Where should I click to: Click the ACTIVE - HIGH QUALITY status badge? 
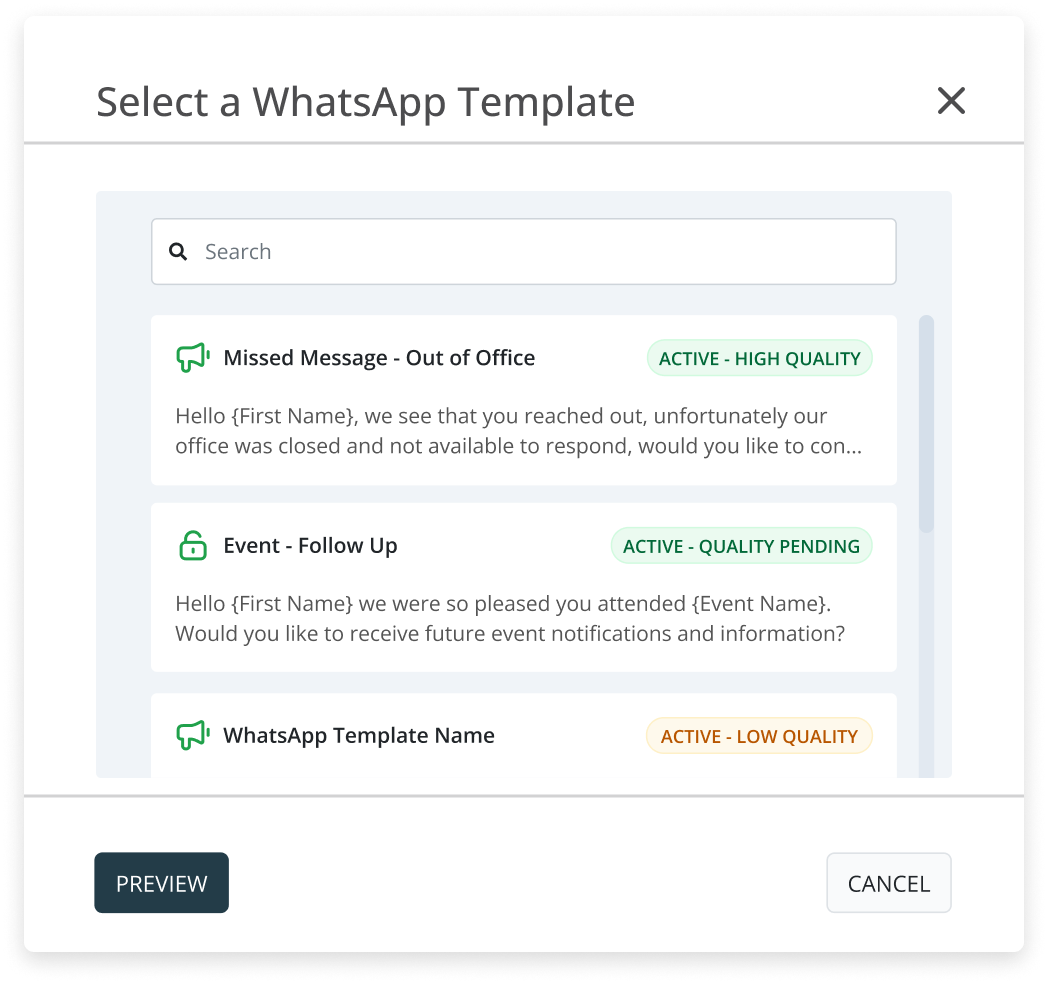(x=759, y=357)
